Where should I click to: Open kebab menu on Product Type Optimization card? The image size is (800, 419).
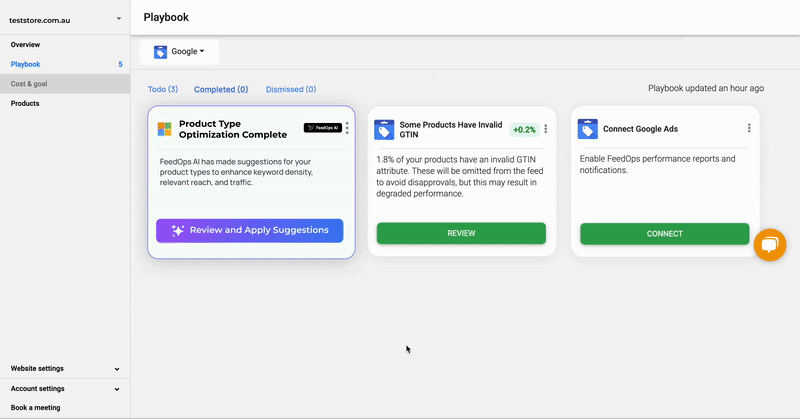(x=347, y=128)
